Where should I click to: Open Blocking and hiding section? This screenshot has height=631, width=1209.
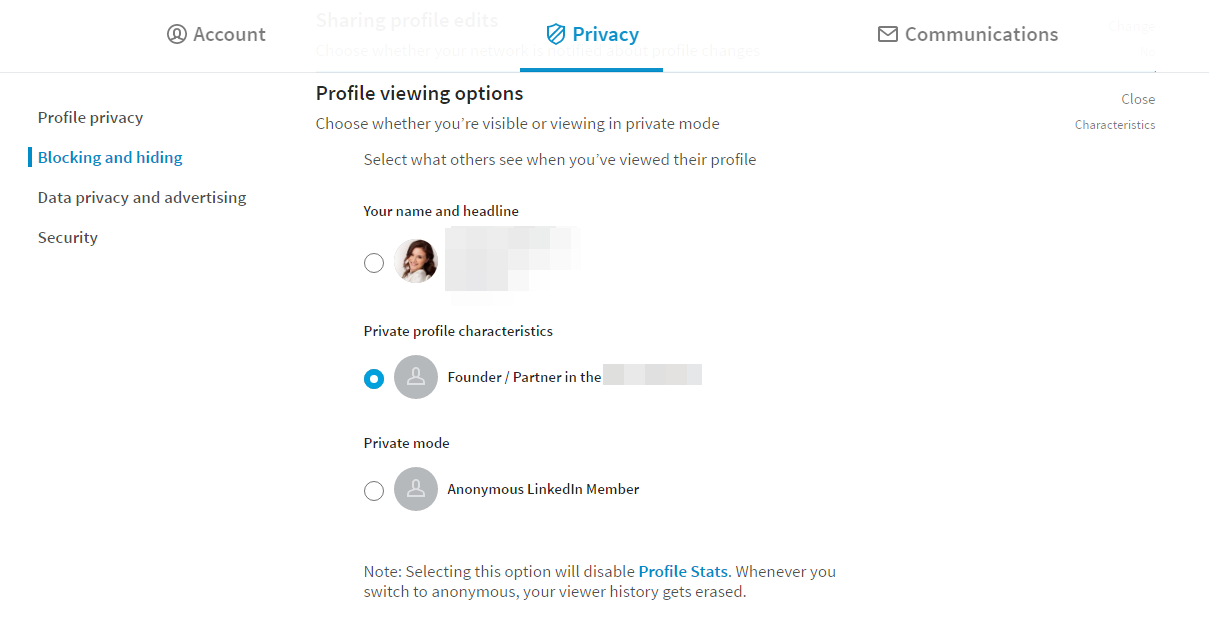coord(110,157)
